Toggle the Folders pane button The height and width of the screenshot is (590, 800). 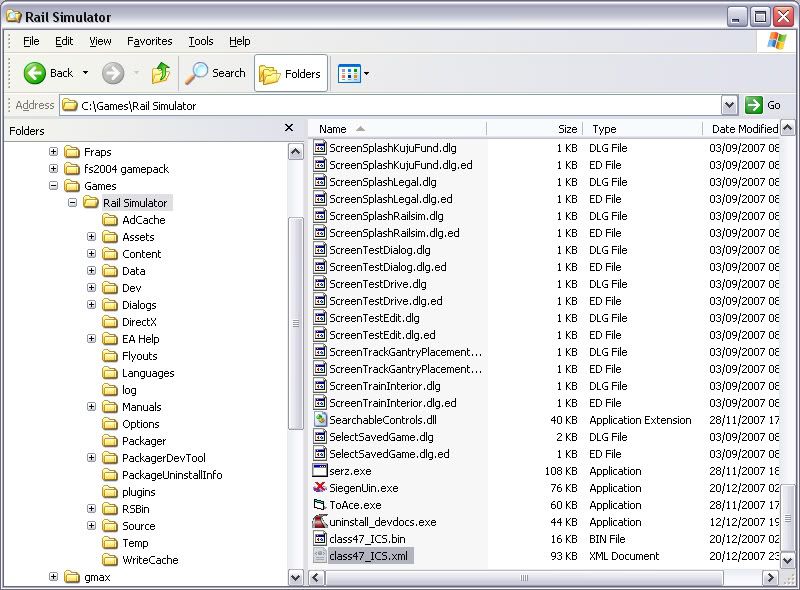pos(291,73)
